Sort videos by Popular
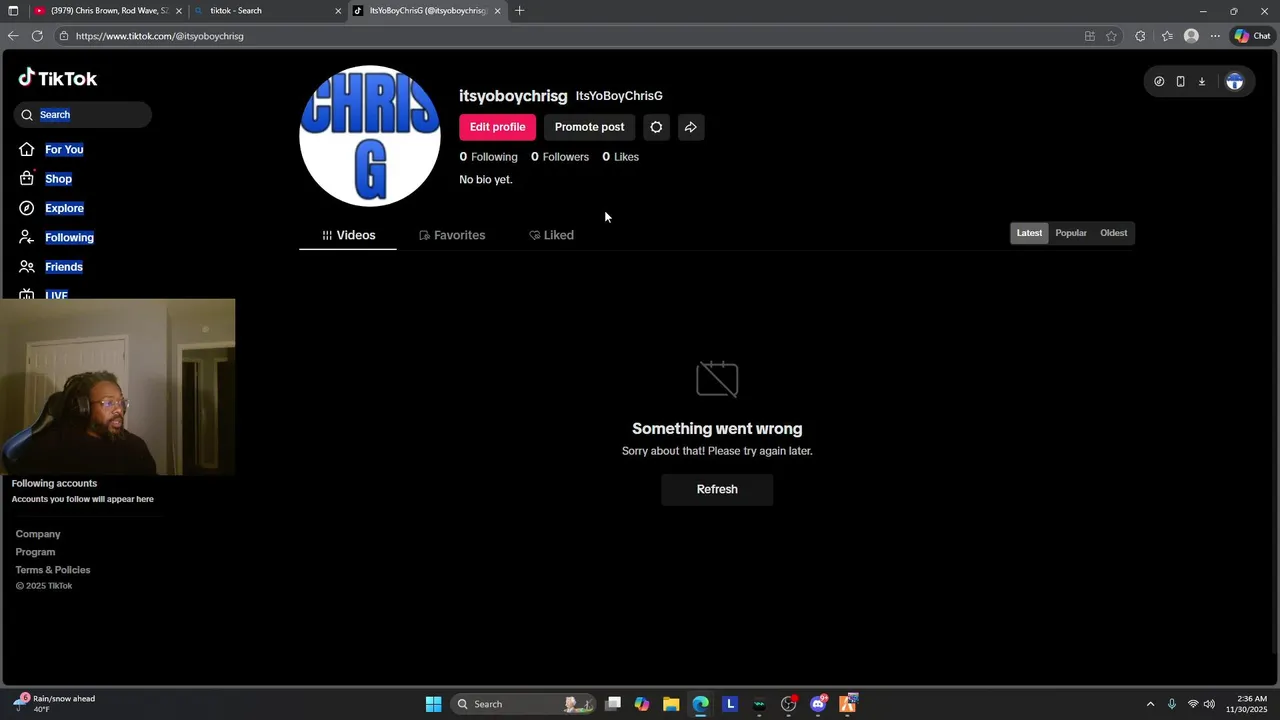 pos(1071,233)
